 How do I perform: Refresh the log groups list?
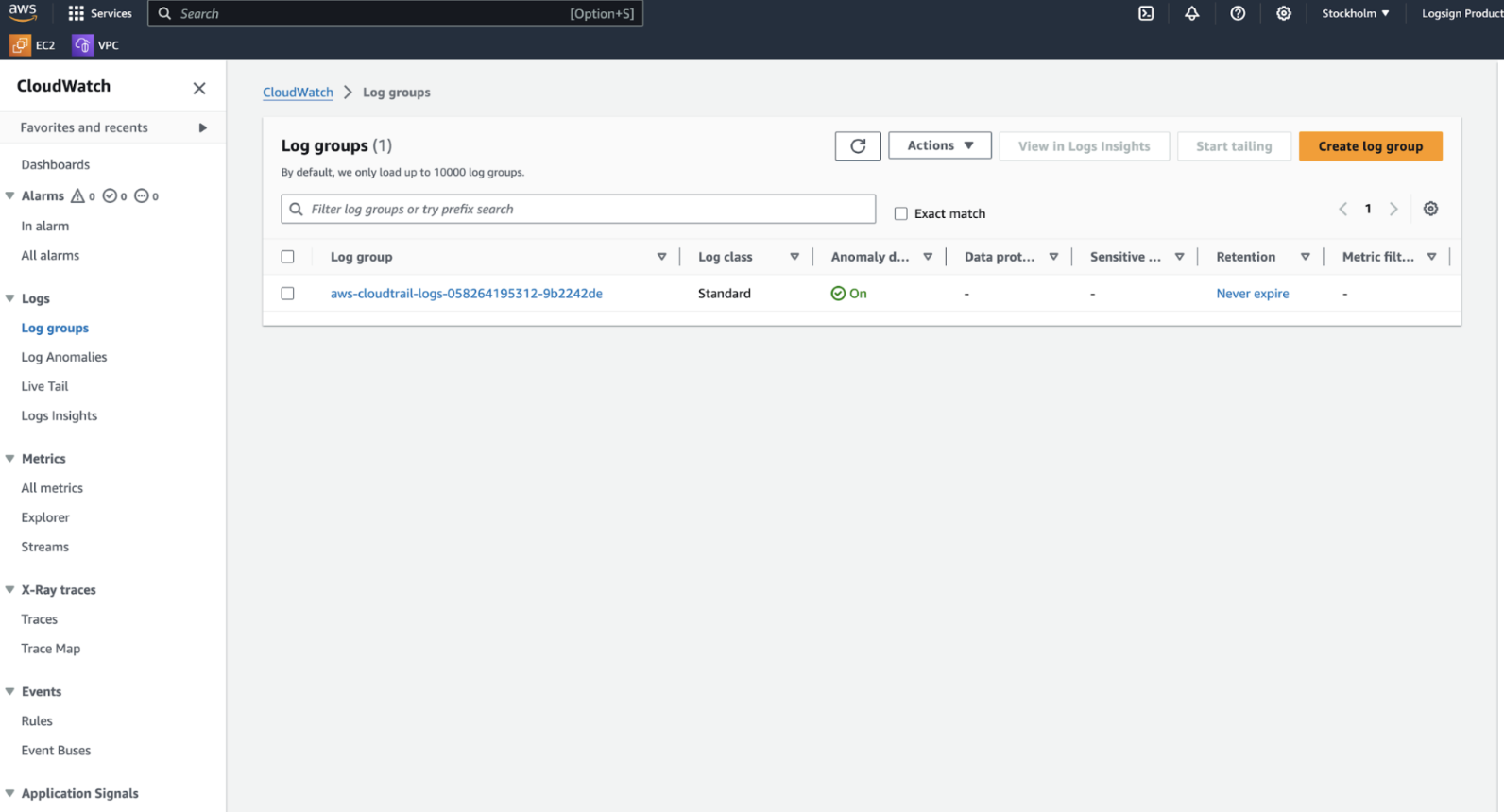point(858,146)
